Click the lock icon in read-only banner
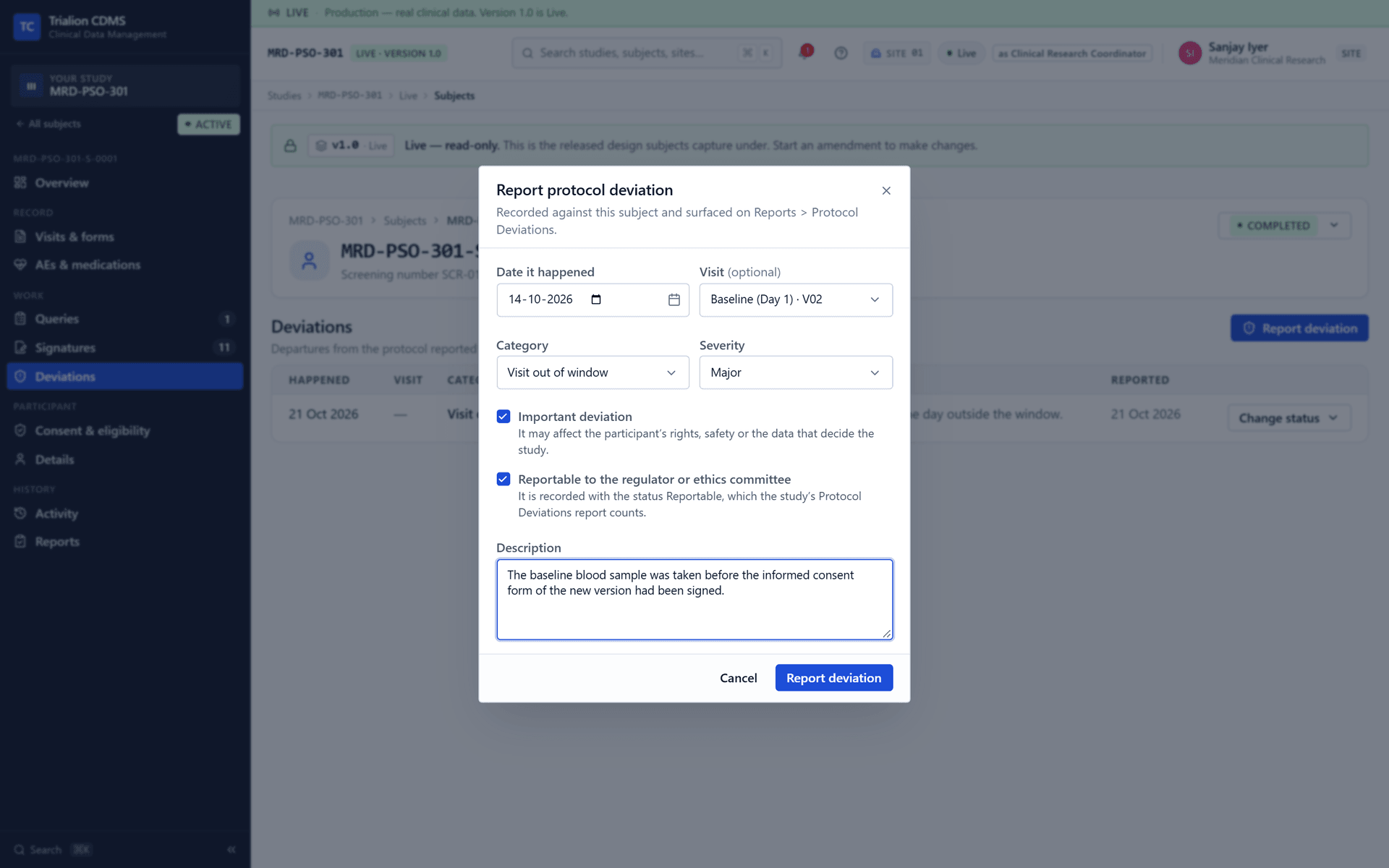Viewport: 1389px width, 868px height. (290, 145)
